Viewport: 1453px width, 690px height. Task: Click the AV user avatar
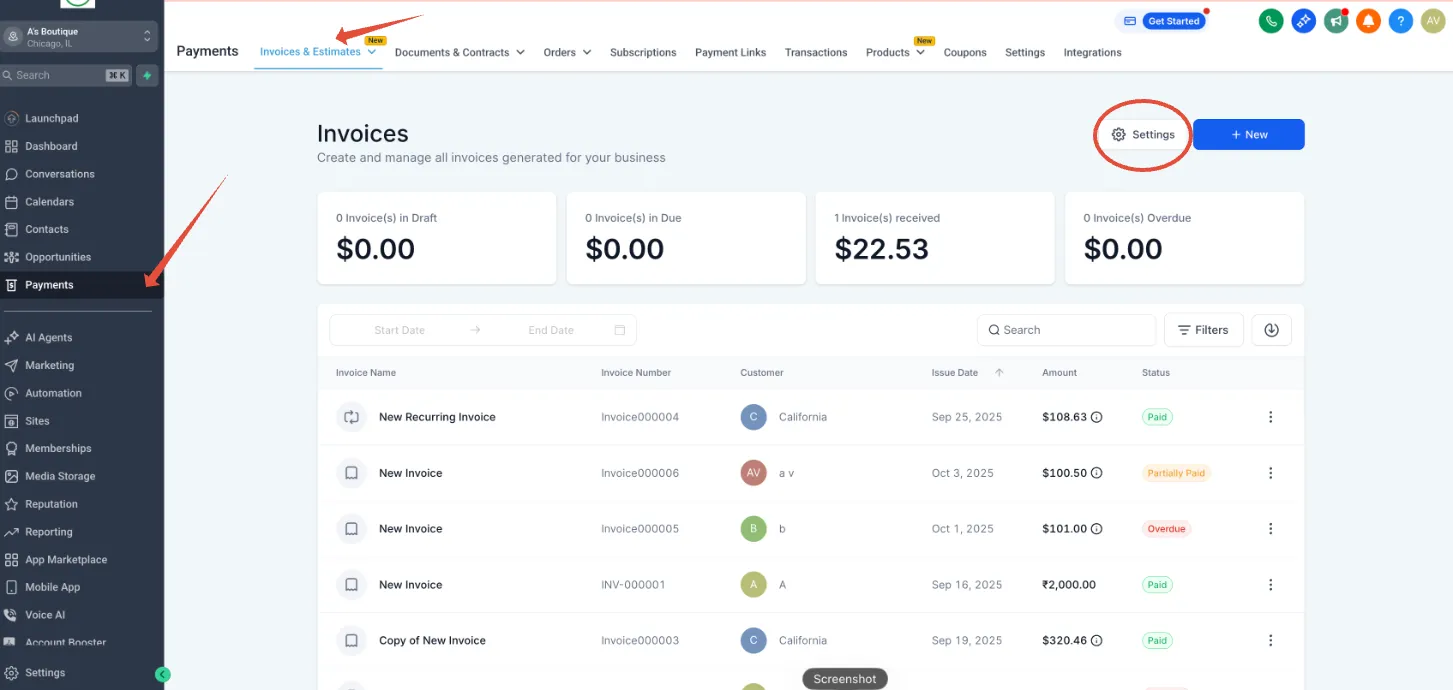point(1433,20)
